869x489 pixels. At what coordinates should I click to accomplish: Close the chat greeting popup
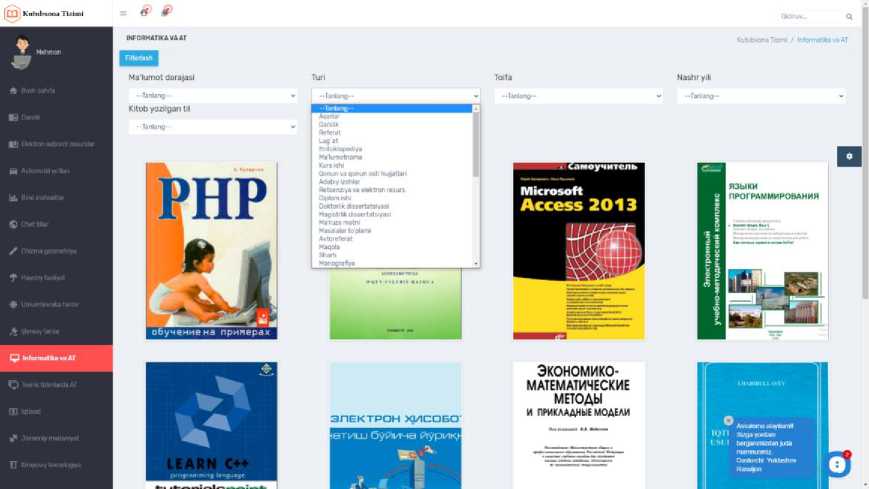pyautogui.click(x=728, y=420)
